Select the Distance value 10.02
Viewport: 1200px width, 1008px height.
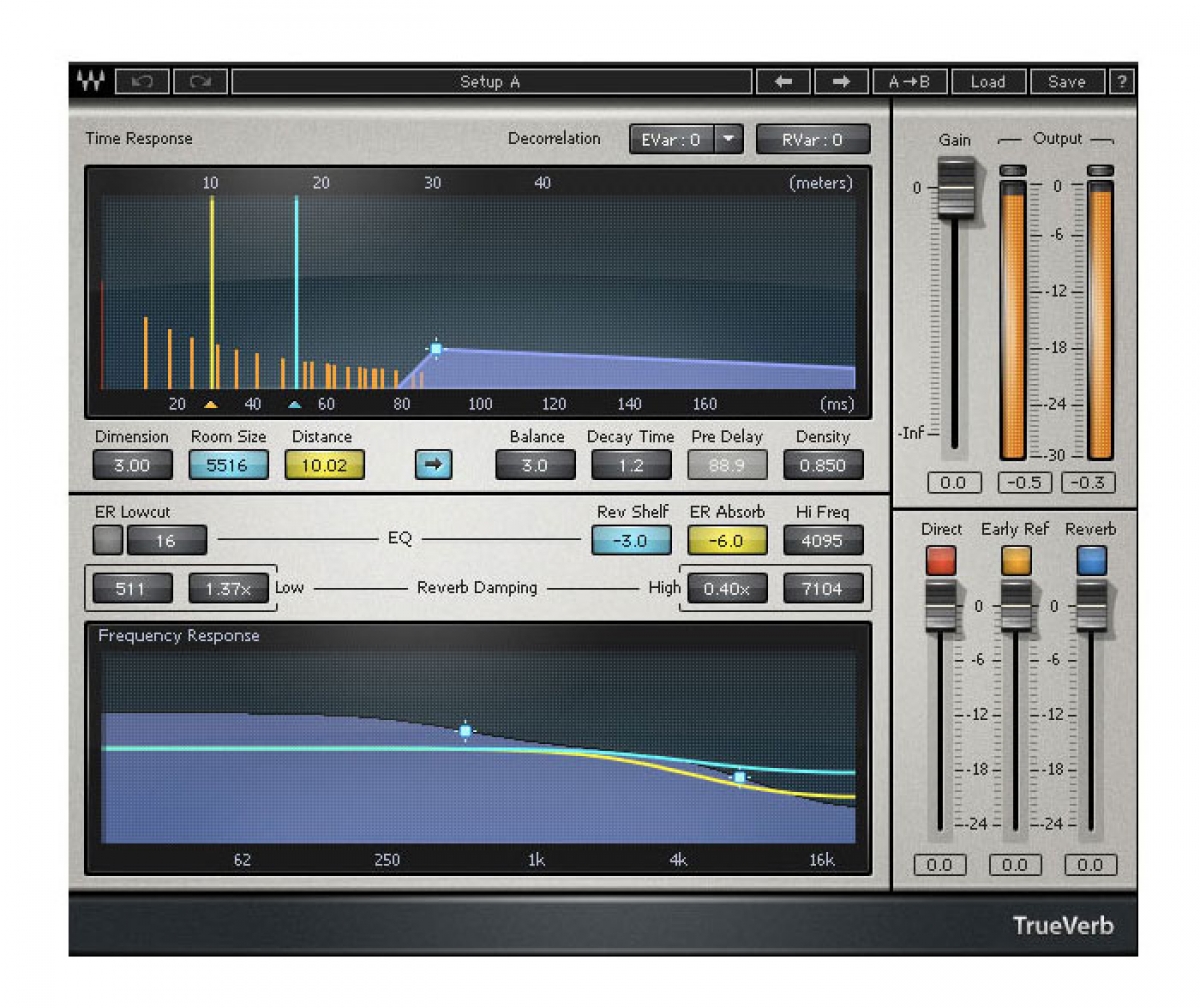[x=324, y=465]
